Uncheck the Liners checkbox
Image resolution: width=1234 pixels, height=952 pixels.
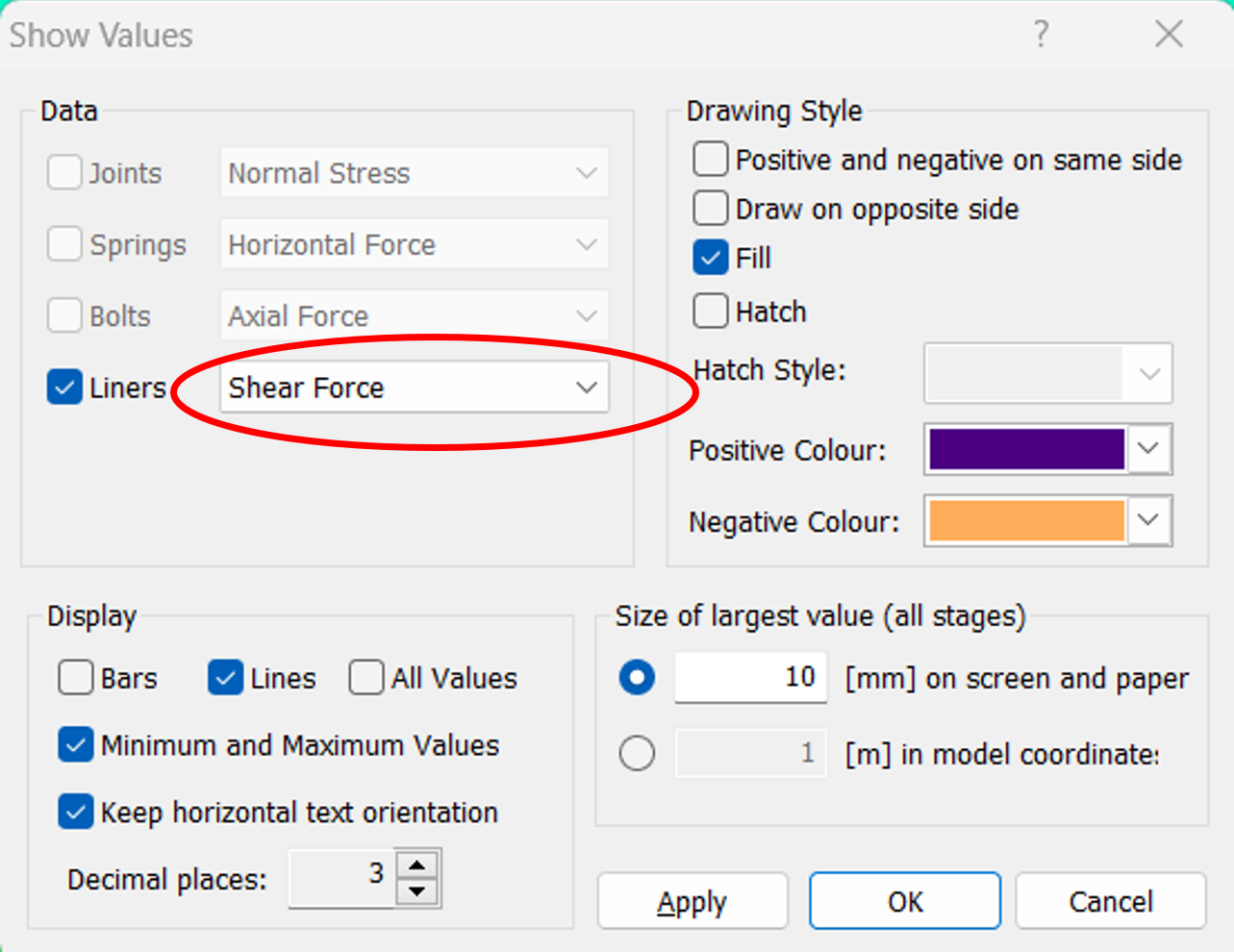pyautogui.click(x=64, y=388)
